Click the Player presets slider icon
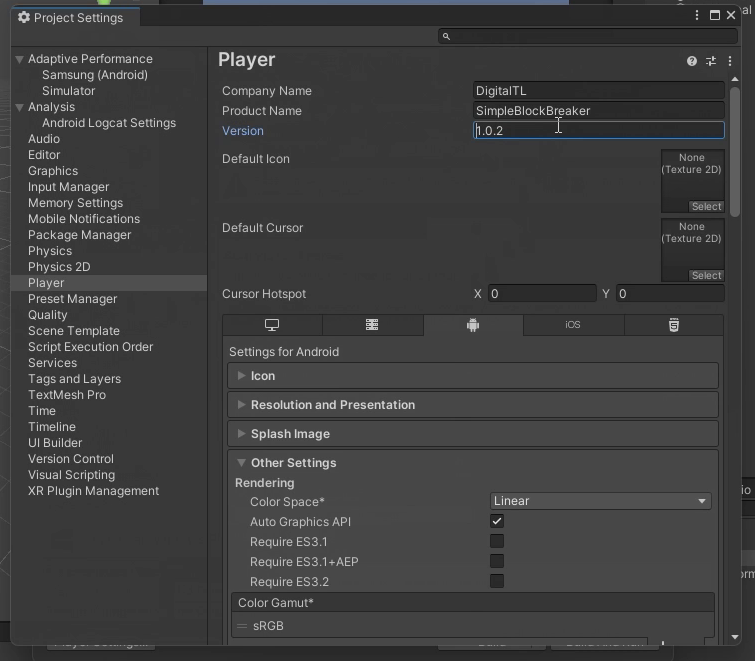This screenshot has width=755, height=661. [711, 61]
